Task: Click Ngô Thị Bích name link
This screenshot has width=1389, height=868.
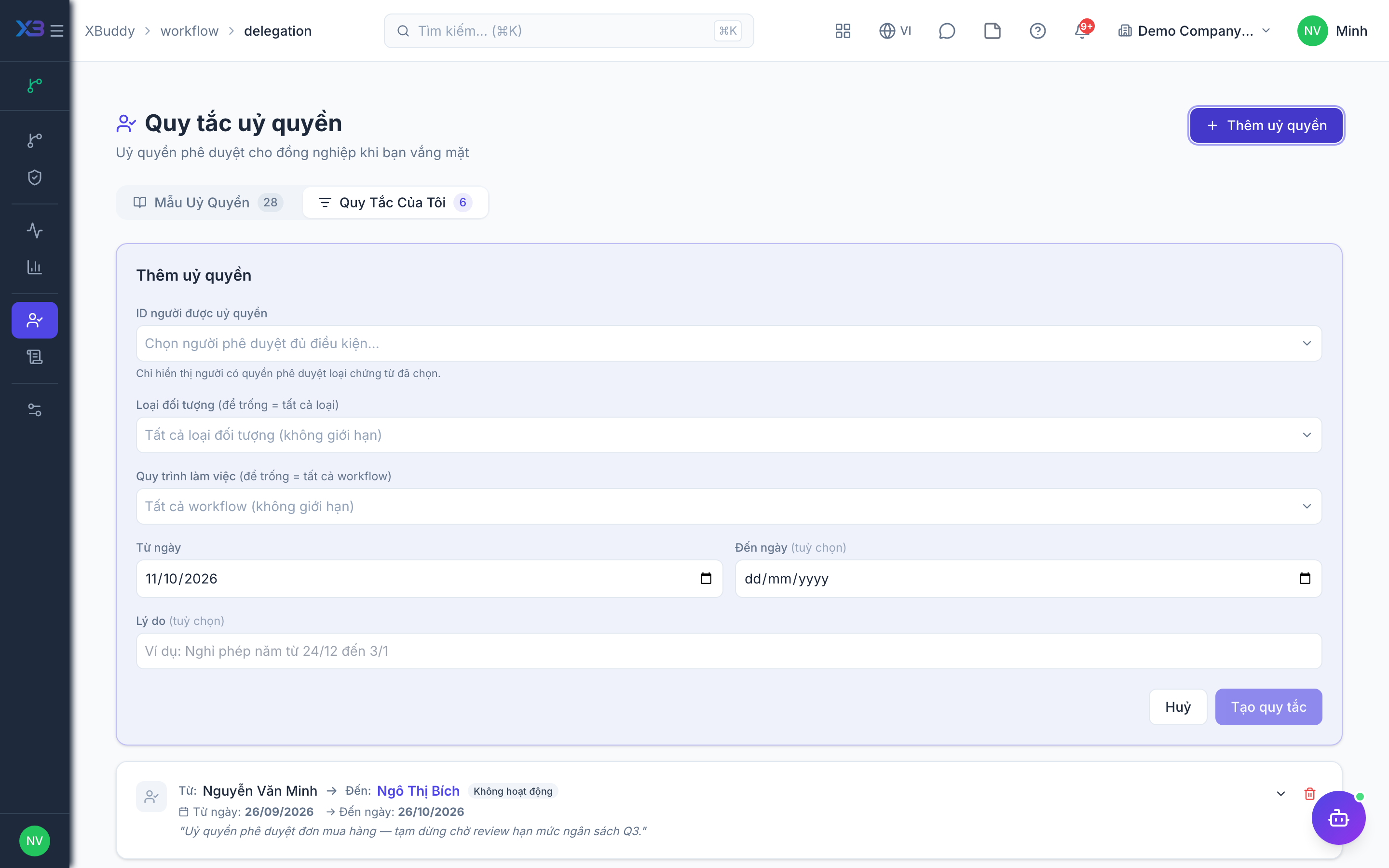Action: click(418, 791)
